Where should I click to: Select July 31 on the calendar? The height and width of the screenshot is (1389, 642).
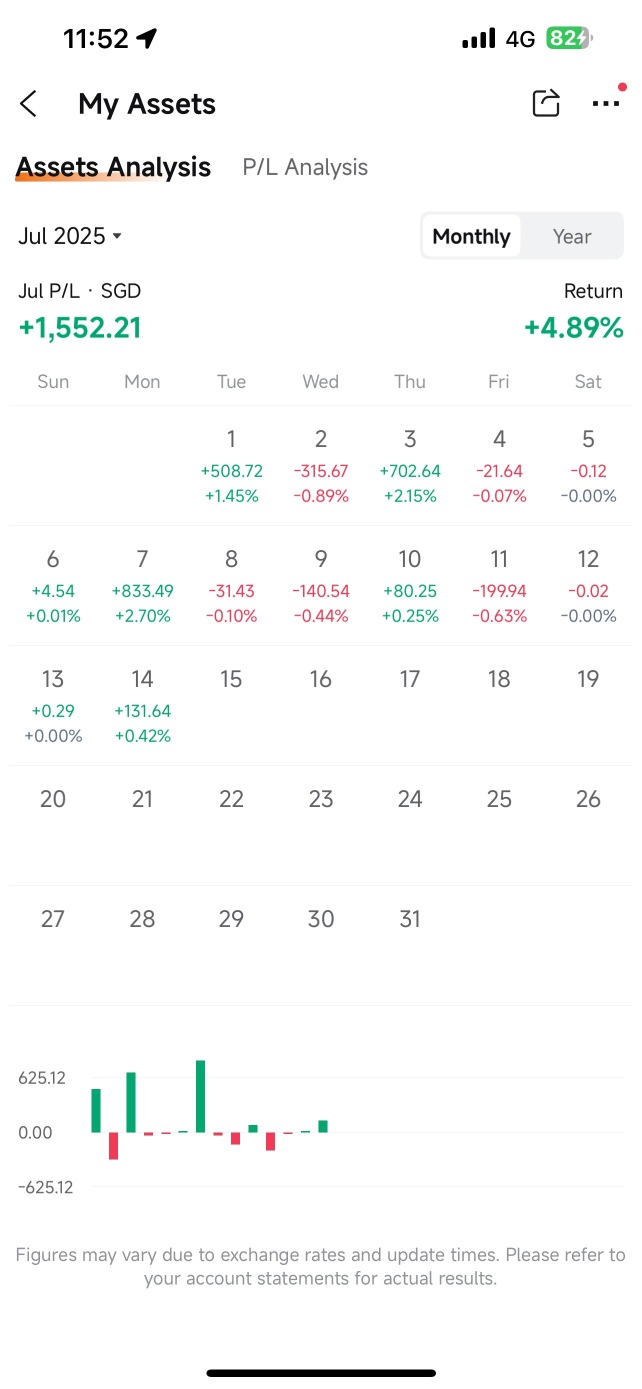[x=410, y=918]
